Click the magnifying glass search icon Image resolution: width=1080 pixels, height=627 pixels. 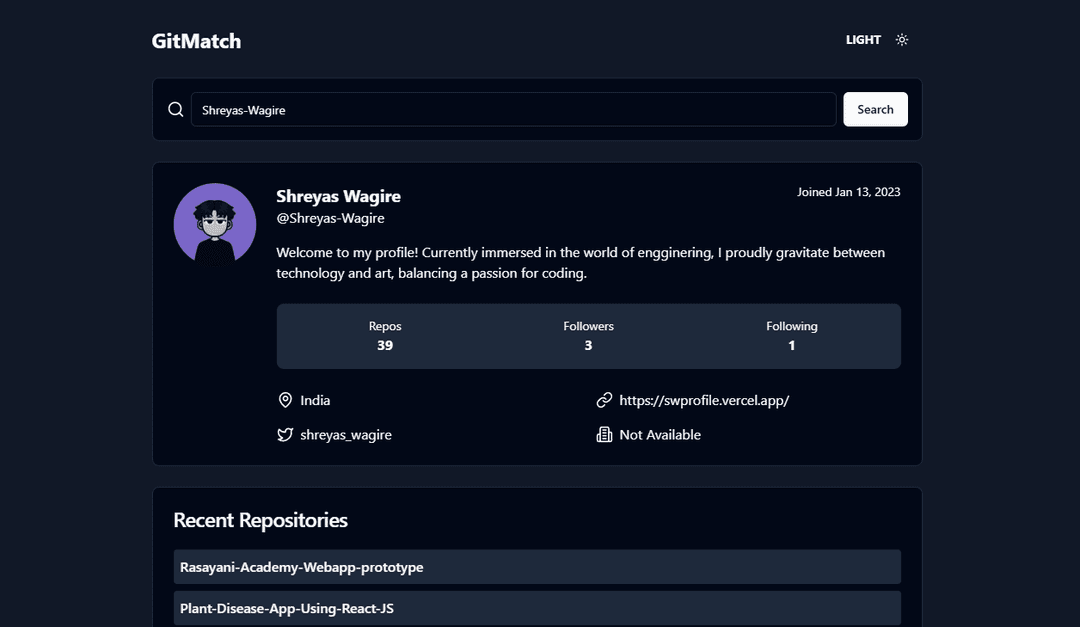(175, 109)
